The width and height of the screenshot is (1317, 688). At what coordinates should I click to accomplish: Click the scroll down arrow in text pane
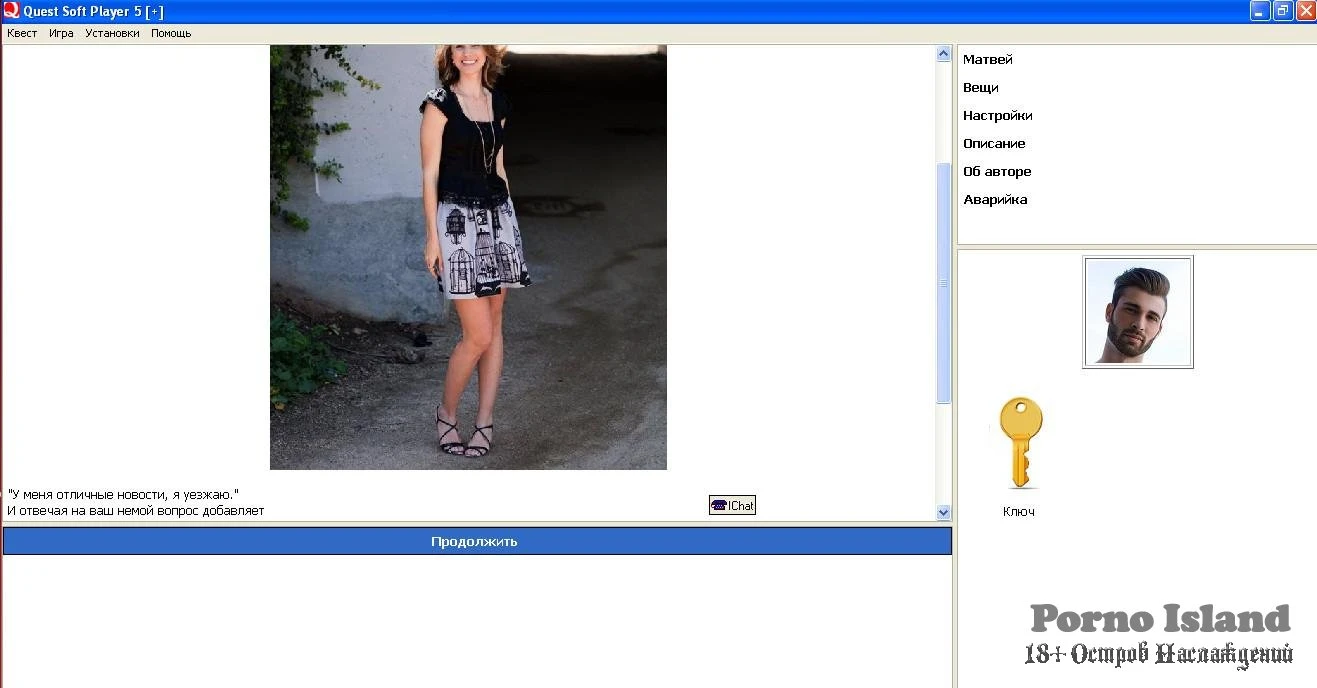point(943,512)
